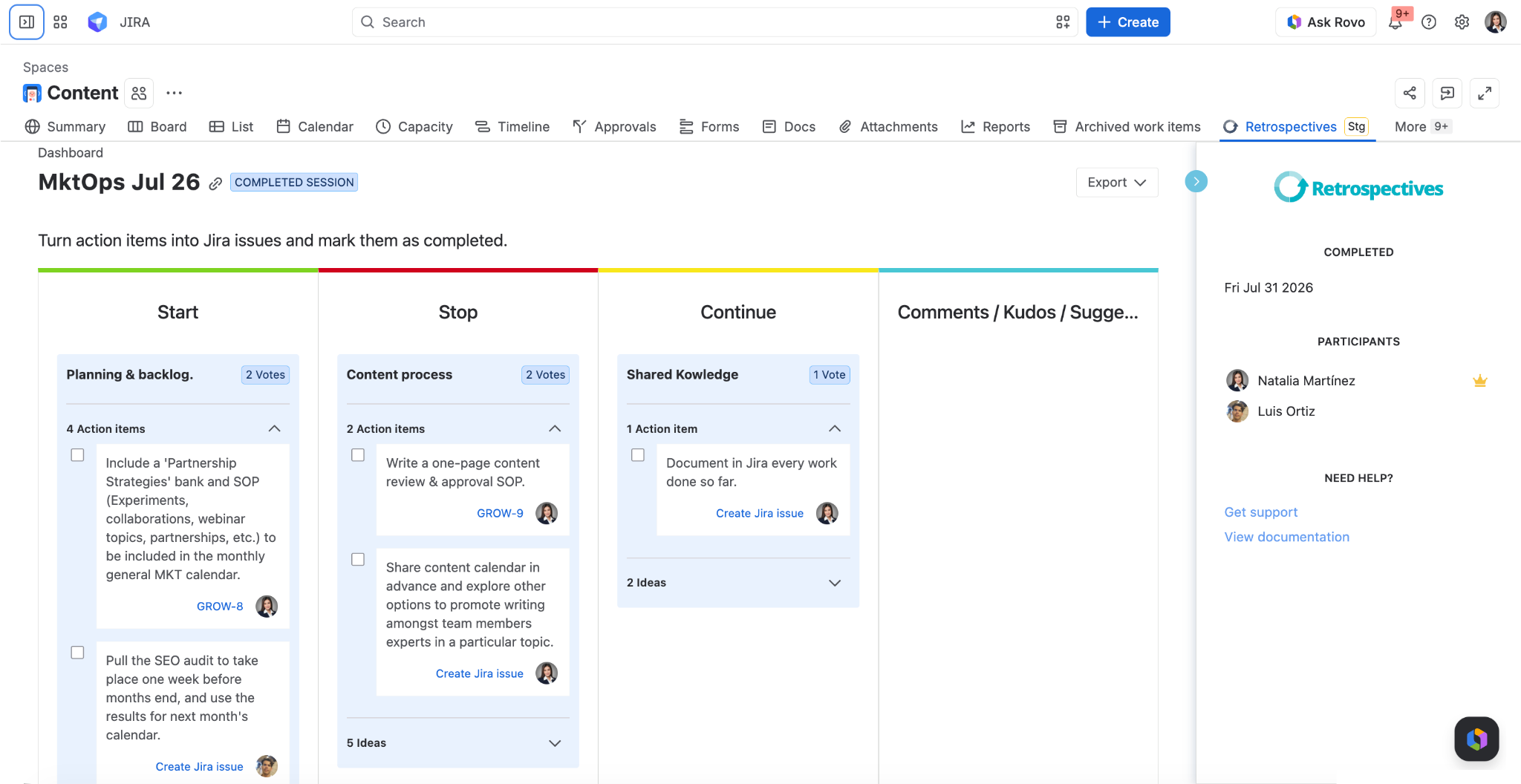The width and height of the screenshot is (1521, 784).
Task: Click the Get support link
Action: (1261, 512)
